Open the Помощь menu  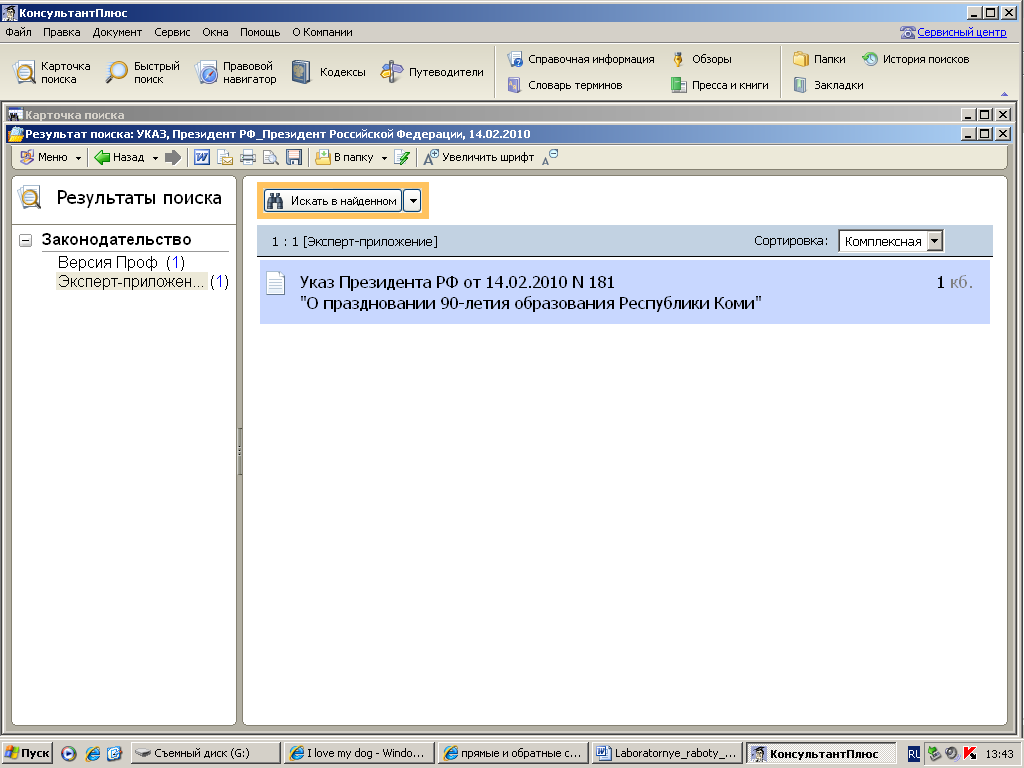pyautogui.click(x=260, y=32)
